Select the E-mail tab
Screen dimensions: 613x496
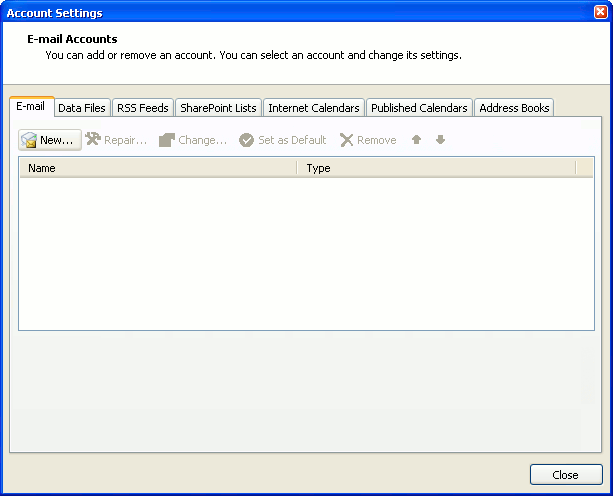point(31,107)
